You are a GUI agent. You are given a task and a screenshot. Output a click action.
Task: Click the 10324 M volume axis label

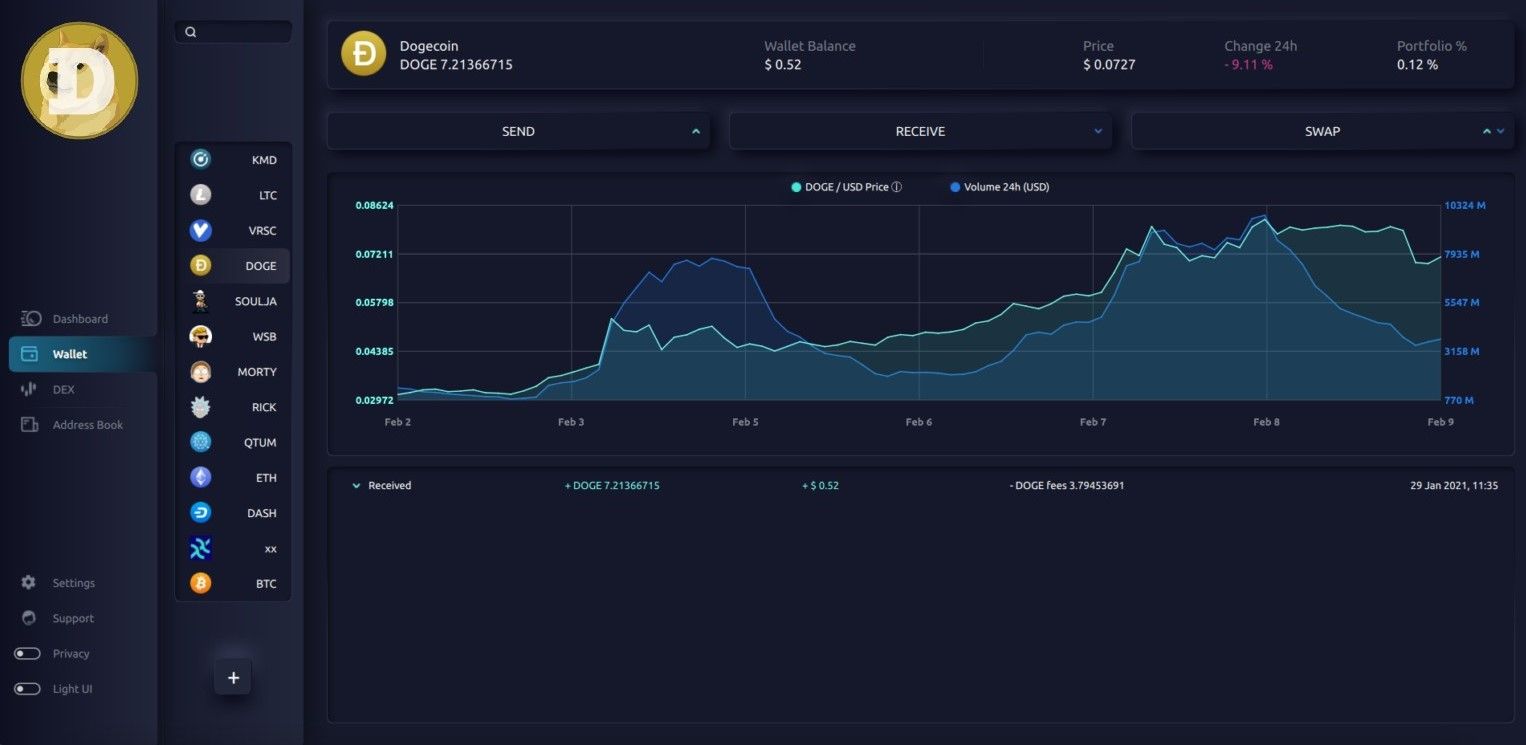(1465, 206)
